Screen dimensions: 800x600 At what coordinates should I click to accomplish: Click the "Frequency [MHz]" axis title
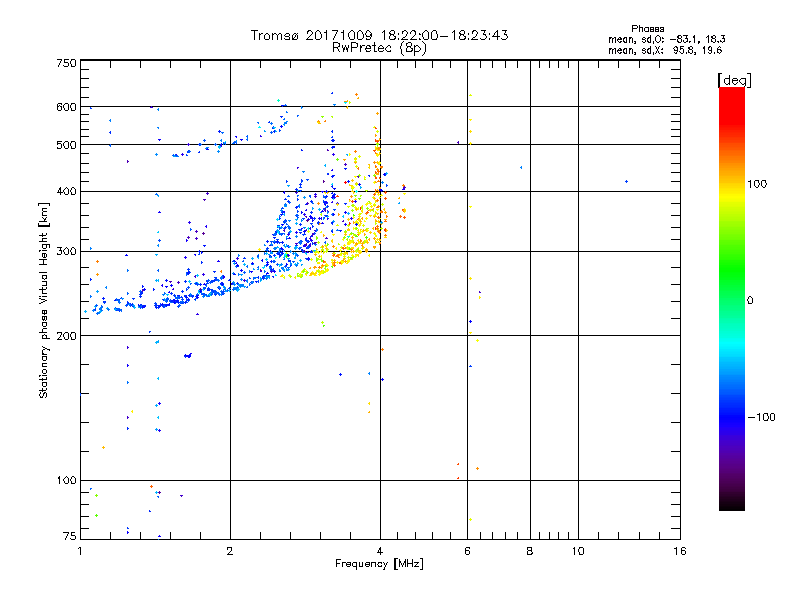(x=379, y=564)
